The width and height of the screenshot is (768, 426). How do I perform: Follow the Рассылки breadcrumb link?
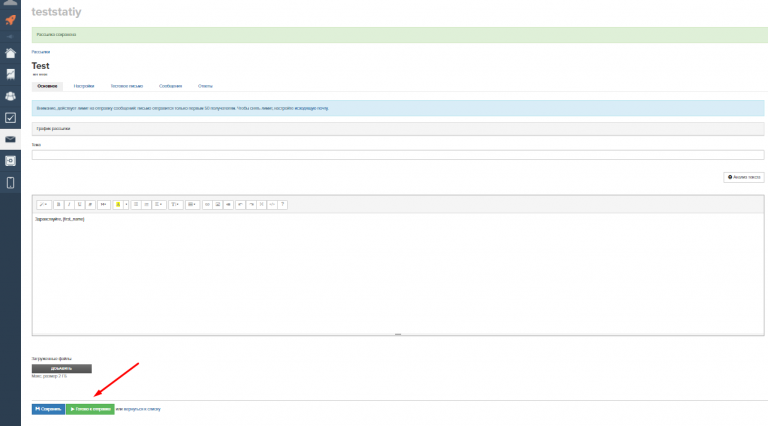pos(40,50)
